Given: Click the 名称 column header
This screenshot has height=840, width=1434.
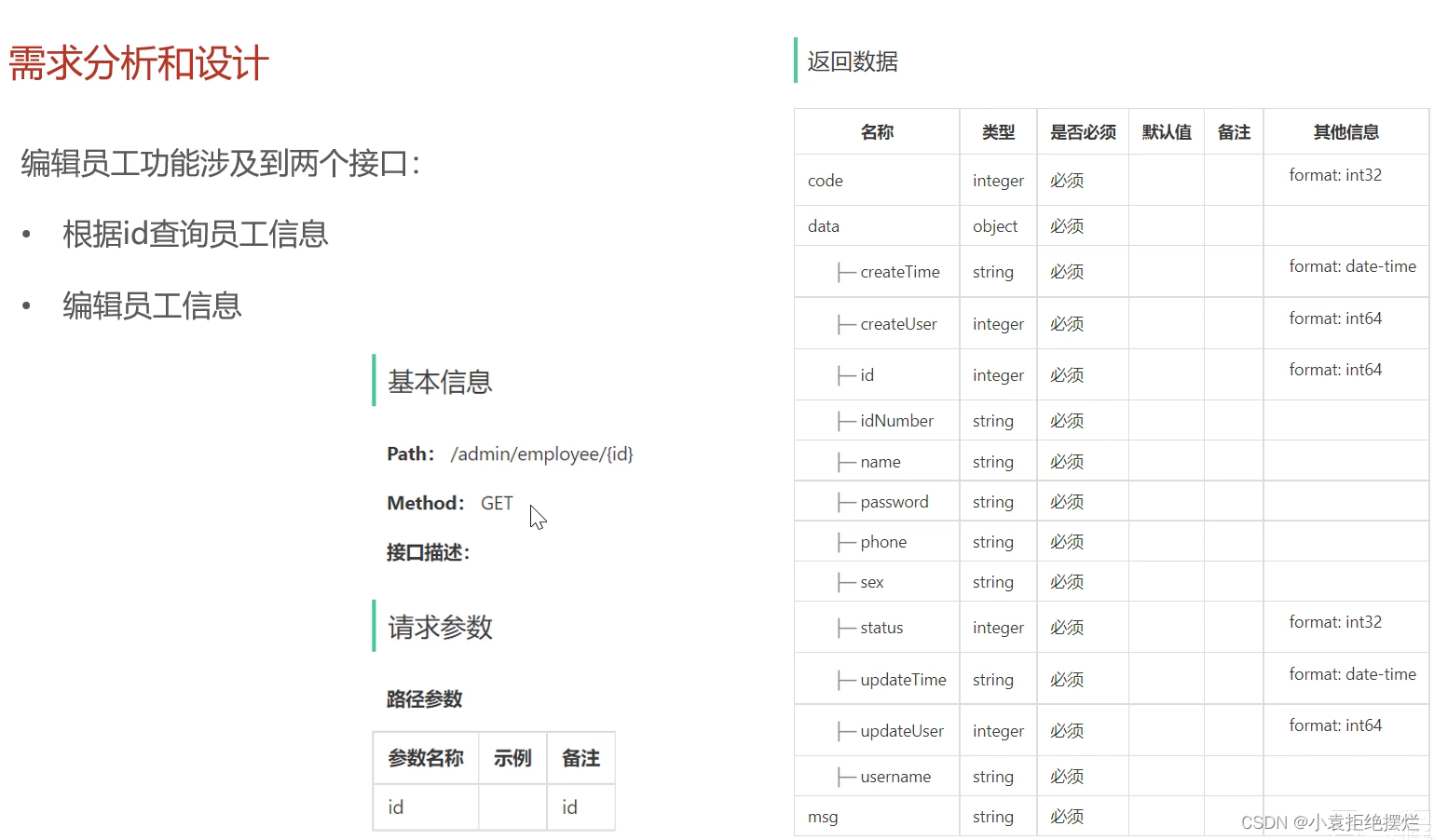Looking at the screenshot, I should tap(876, 131).
